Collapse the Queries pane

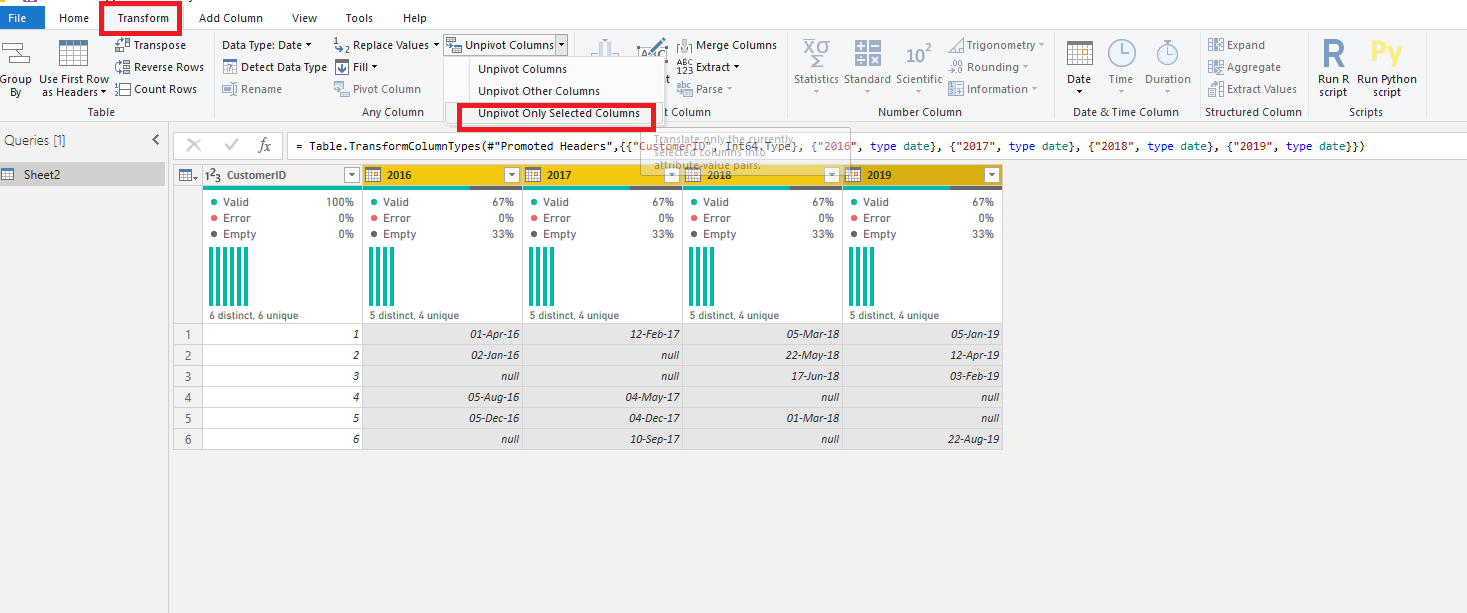(x=155, y=140)
